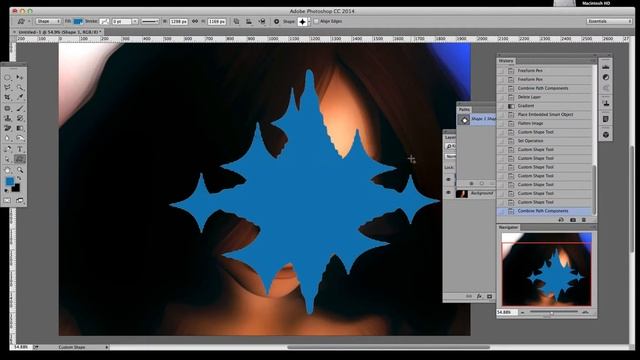
Task: Enable the Align Edges checkbox
Action: tap(316, 21)
